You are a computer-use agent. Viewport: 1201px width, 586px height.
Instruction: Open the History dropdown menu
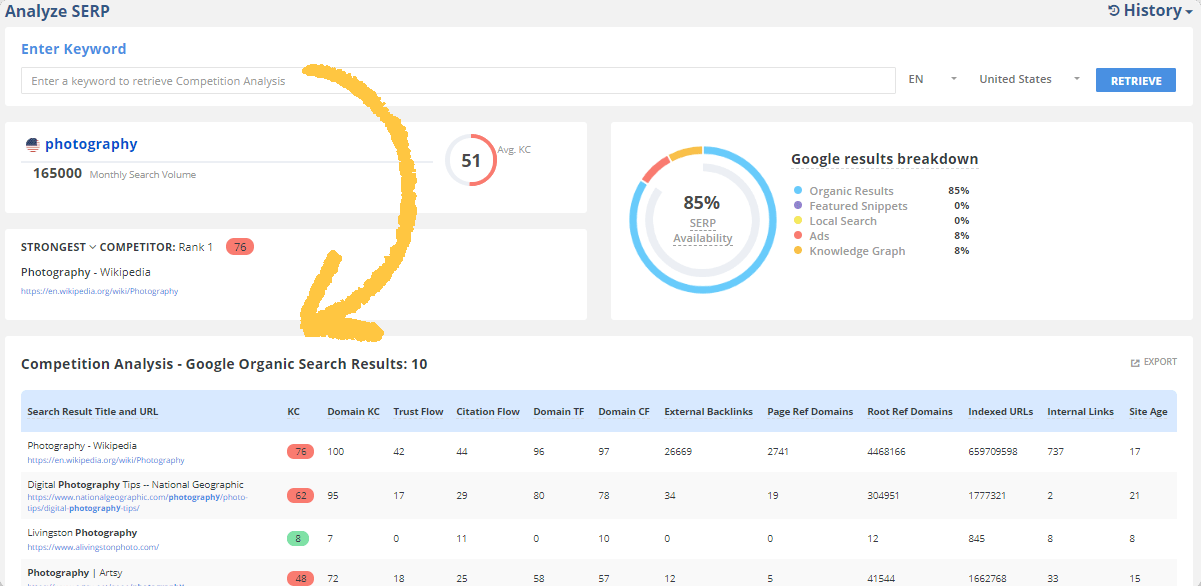coord(1151,11)
